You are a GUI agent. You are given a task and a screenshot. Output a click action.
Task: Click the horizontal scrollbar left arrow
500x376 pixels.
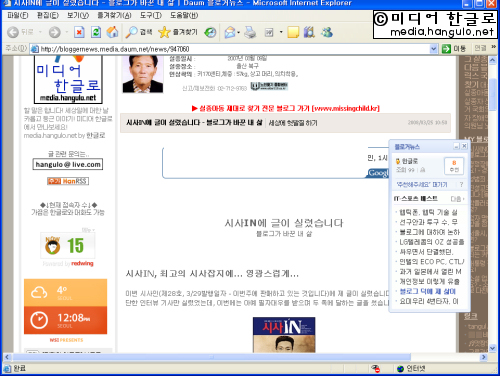[7, 357]
